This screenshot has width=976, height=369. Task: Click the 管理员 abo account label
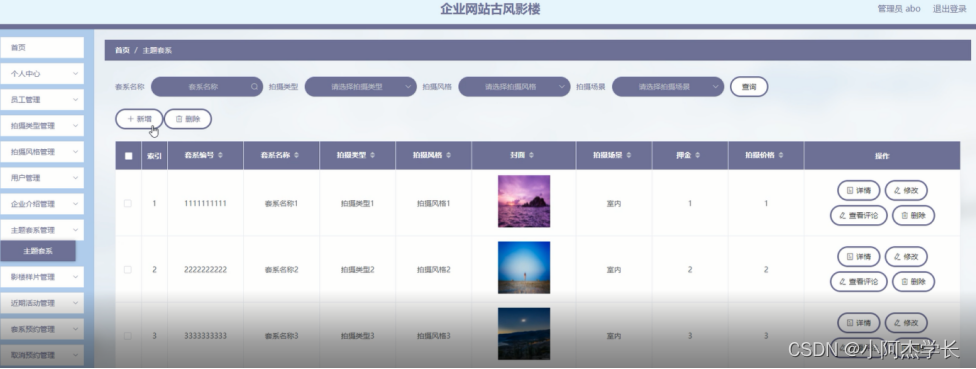[x=899, y=9]
